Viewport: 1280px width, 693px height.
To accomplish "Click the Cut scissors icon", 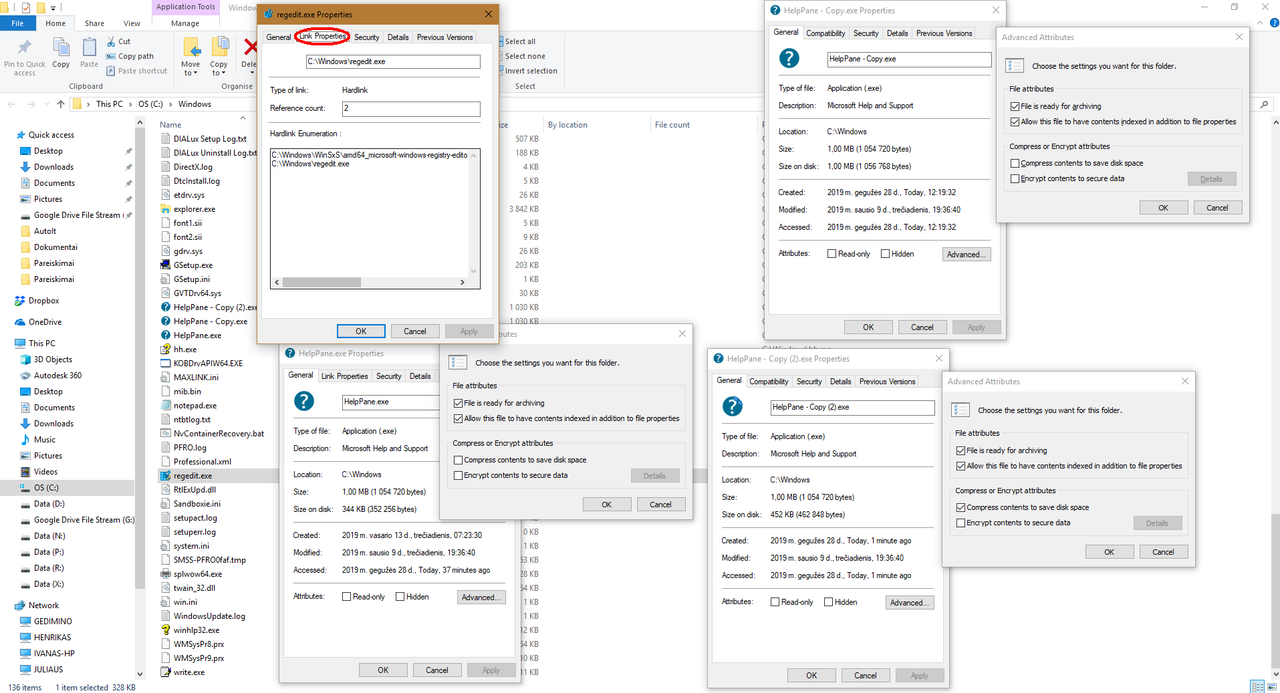I will pos(111,42).
